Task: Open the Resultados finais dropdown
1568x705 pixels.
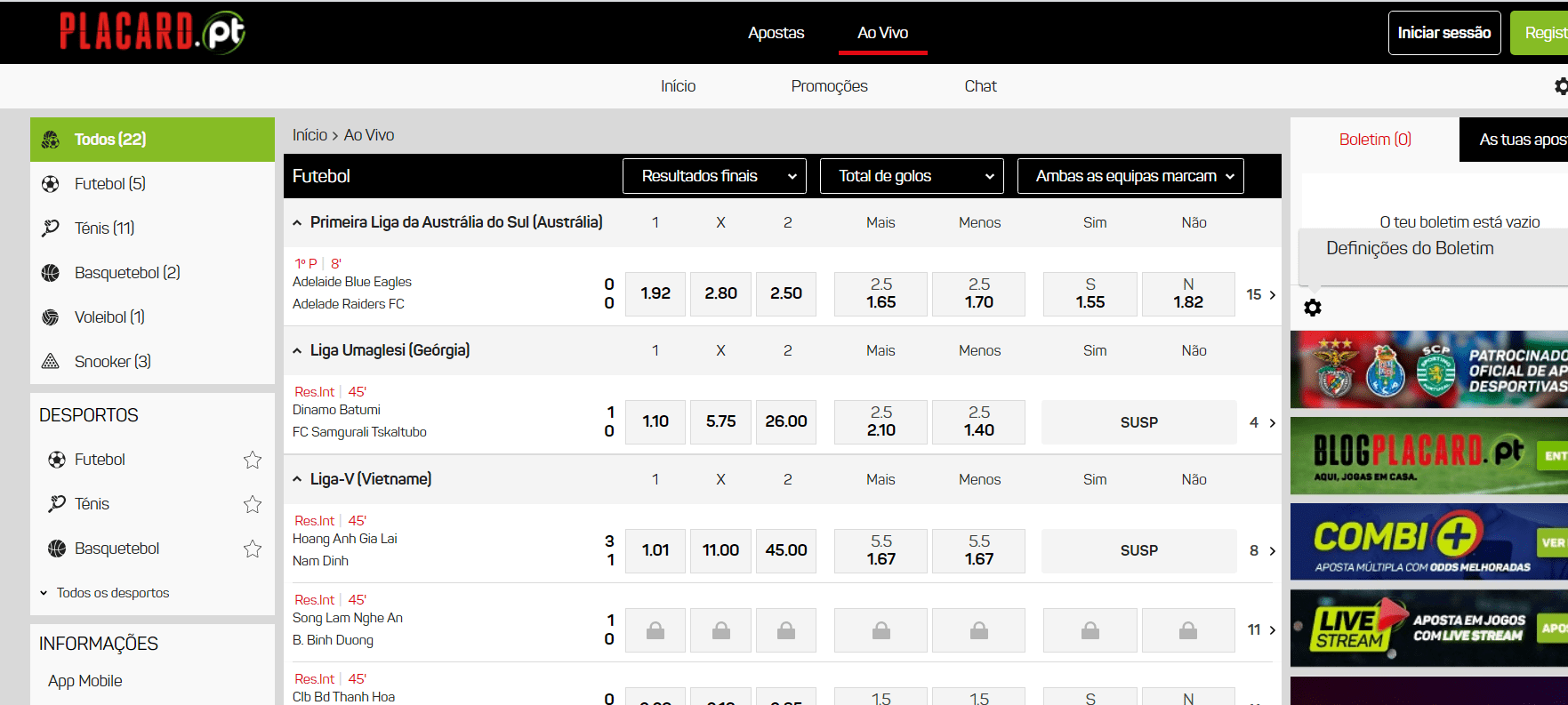Action: 714,176
